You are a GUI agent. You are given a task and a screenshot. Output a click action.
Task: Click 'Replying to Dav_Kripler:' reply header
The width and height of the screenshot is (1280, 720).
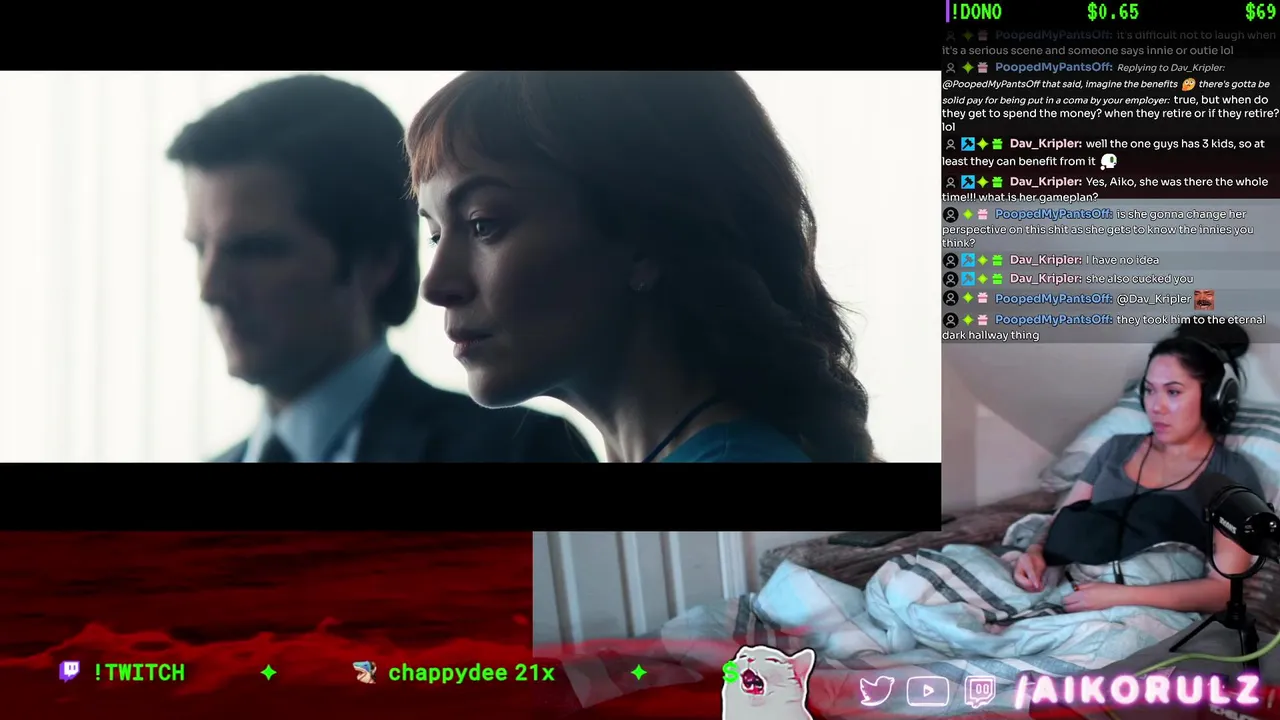point(1170,68)
